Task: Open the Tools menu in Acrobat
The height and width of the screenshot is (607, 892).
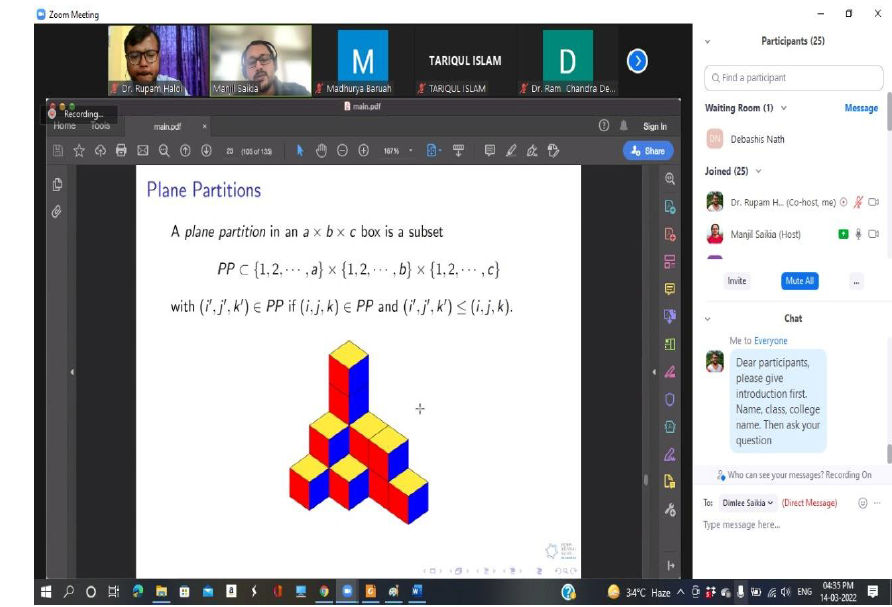Action: [100, 126]
